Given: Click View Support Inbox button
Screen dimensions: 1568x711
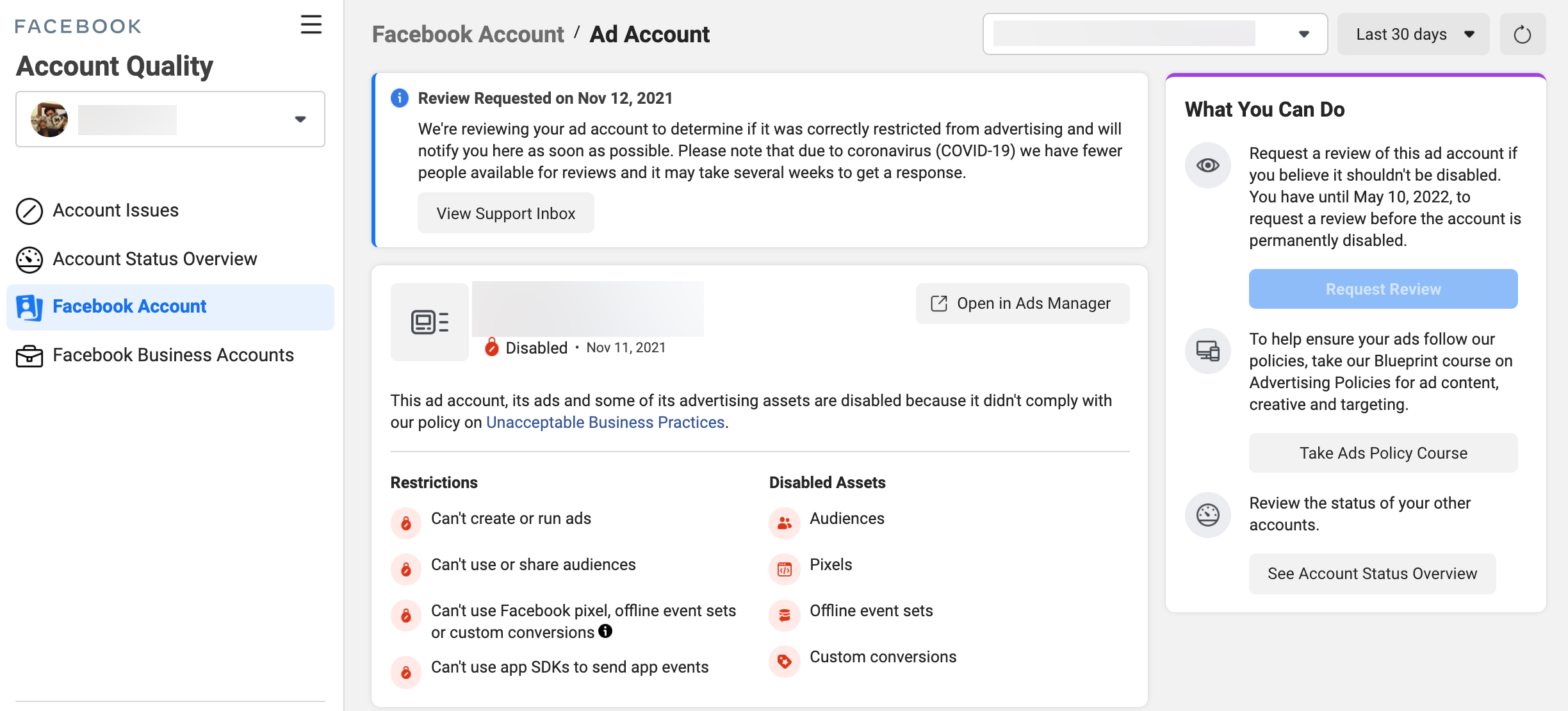Looking at the screenshot, I should point(505,213).
